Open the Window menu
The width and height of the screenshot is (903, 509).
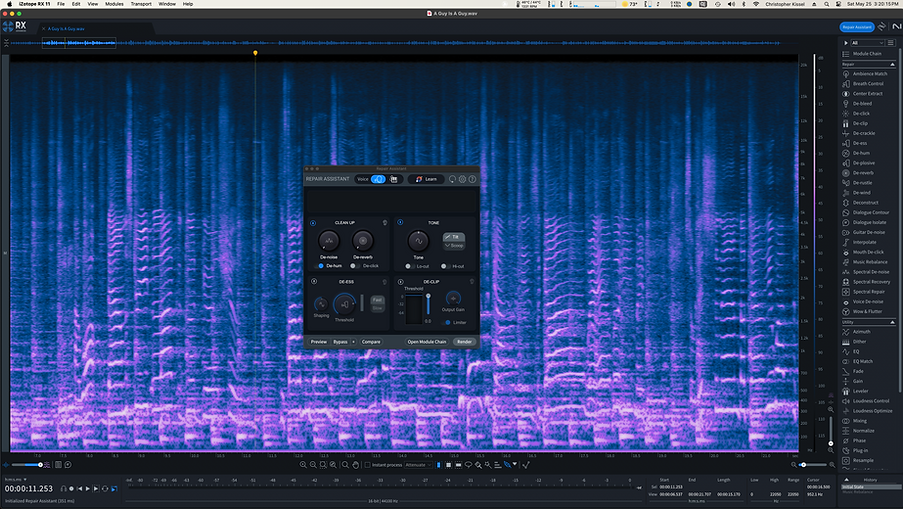pyautogui.click(x=167, y=4)
